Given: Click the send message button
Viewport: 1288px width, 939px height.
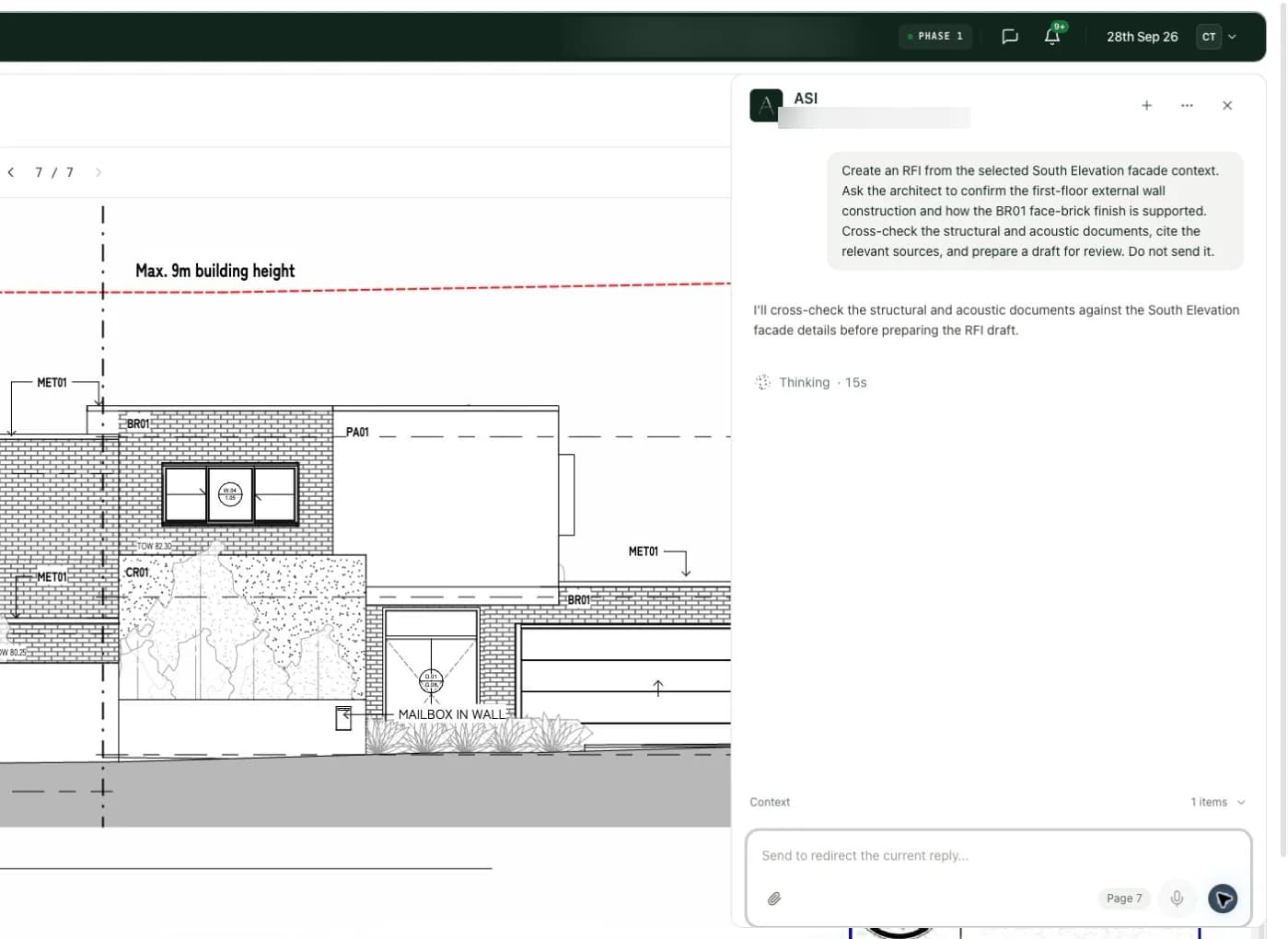Looking at the screenshot, I should pos(1223,898).
